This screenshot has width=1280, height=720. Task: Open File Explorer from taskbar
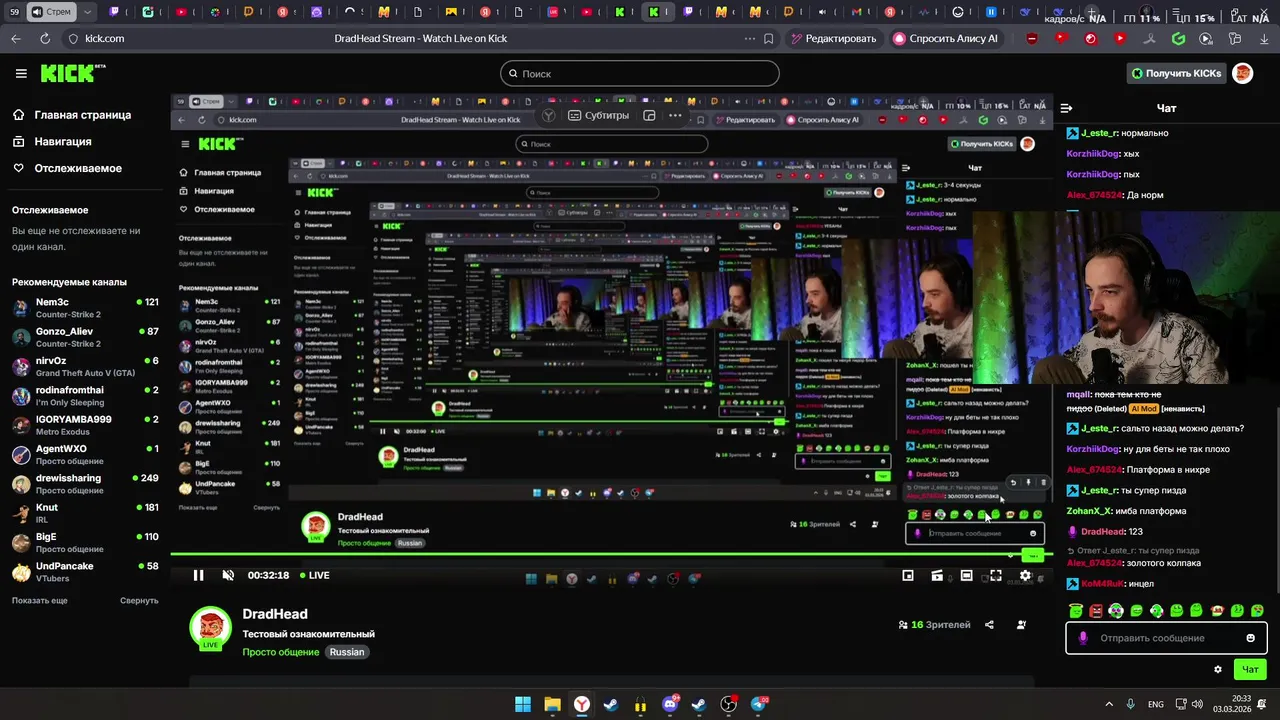[552, 704]
